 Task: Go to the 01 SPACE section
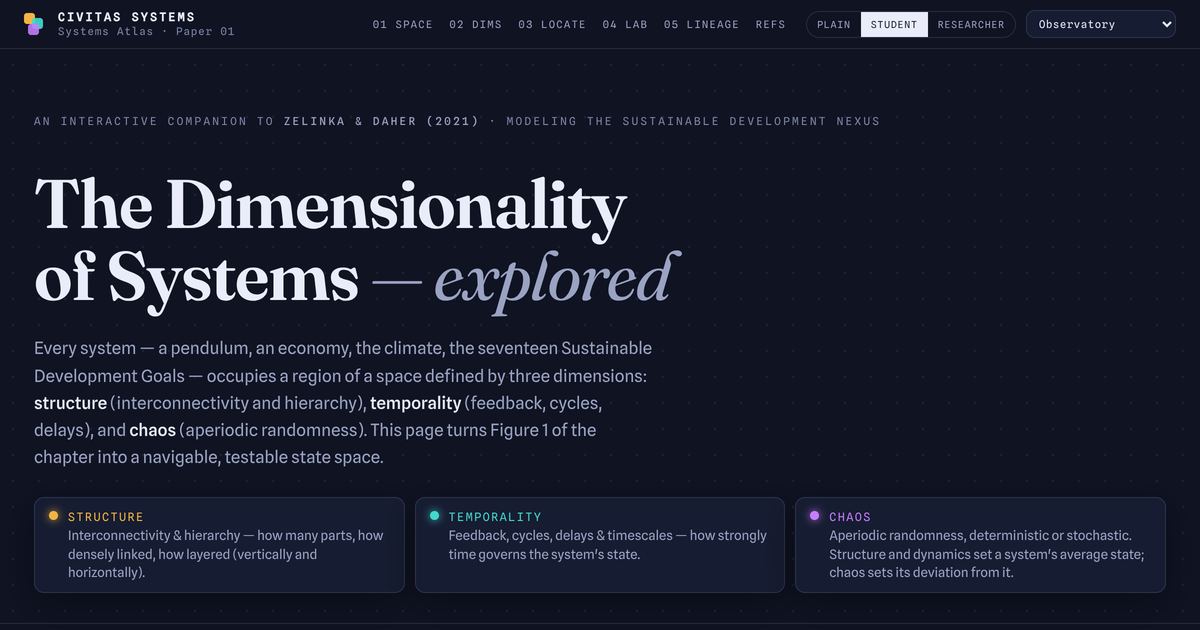(x=403, y=24)
